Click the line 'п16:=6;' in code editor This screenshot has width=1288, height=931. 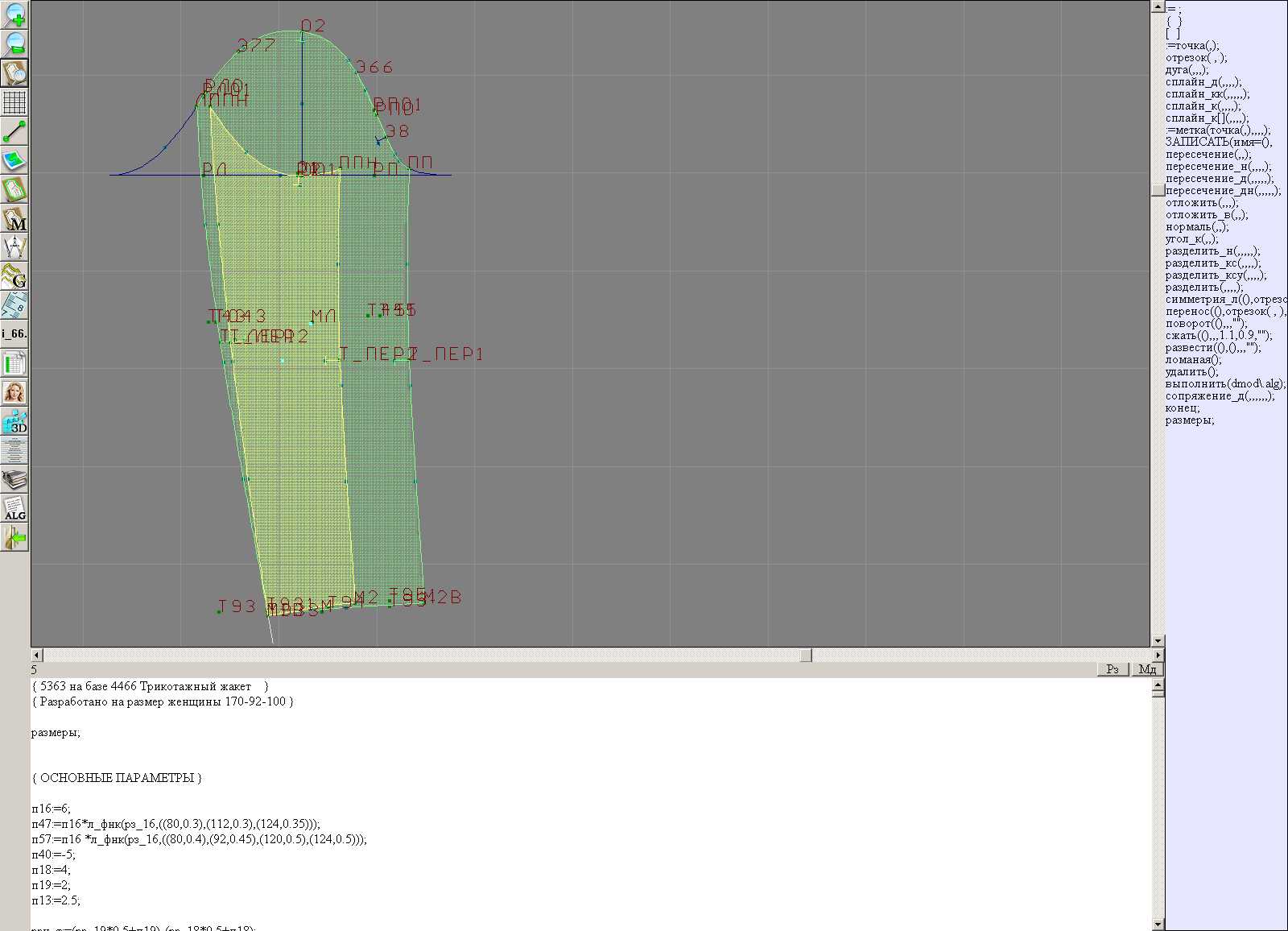click(52, 809)
